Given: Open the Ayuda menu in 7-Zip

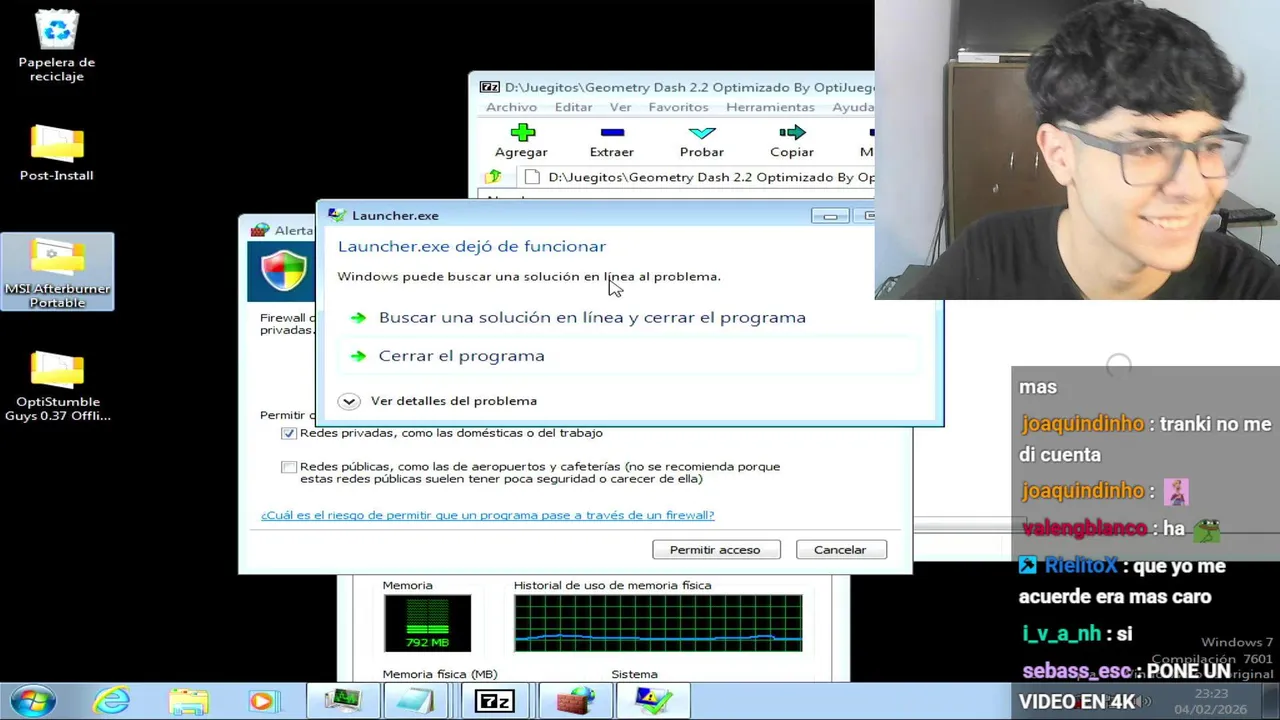Looking at the screenshot, I should (x=852, y=107).
